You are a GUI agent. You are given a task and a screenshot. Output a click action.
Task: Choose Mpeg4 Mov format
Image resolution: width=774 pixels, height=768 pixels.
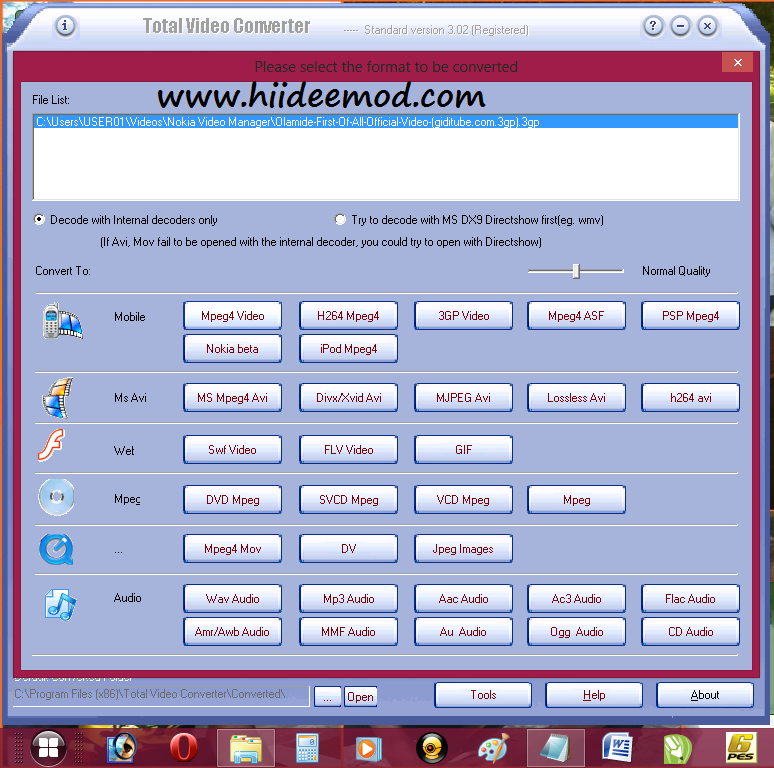232,549
